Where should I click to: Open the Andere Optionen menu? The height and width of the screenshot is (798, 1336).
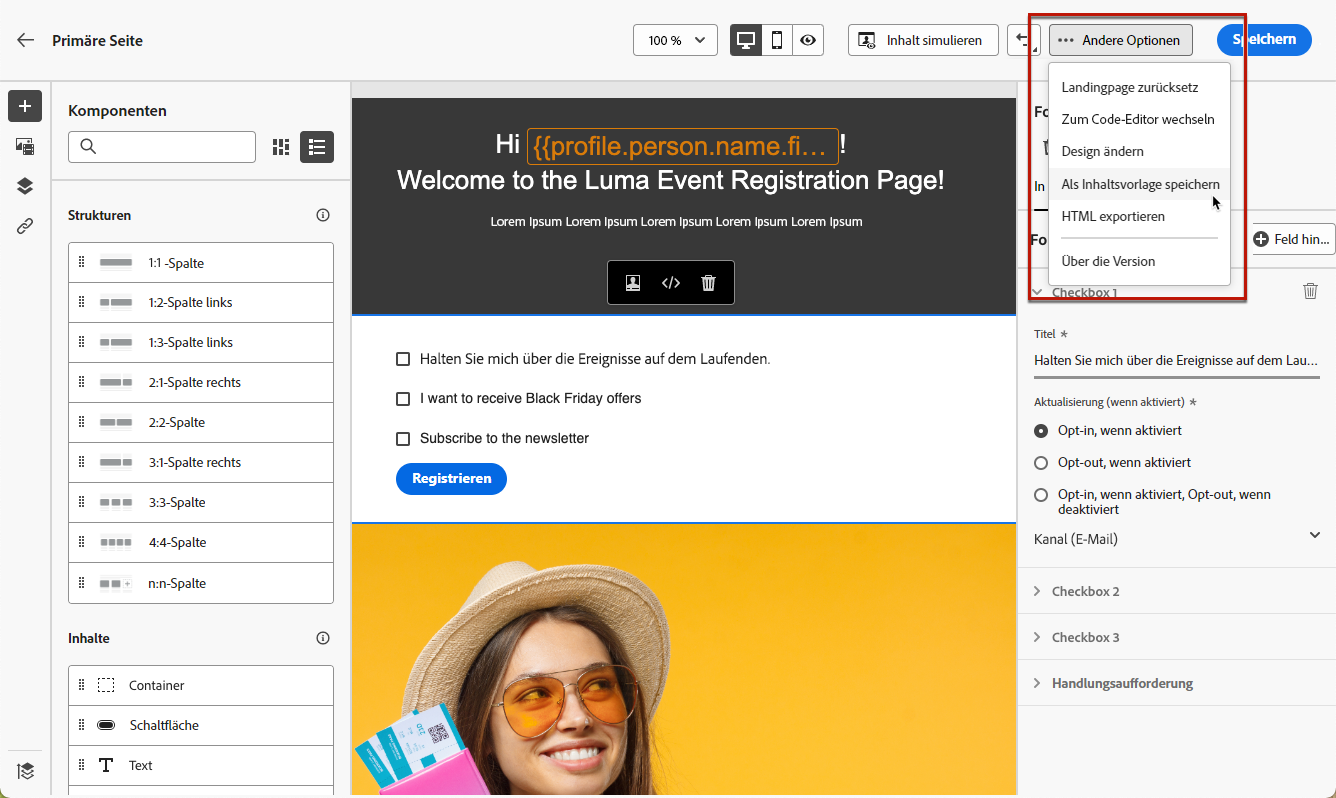point(1120,41)
